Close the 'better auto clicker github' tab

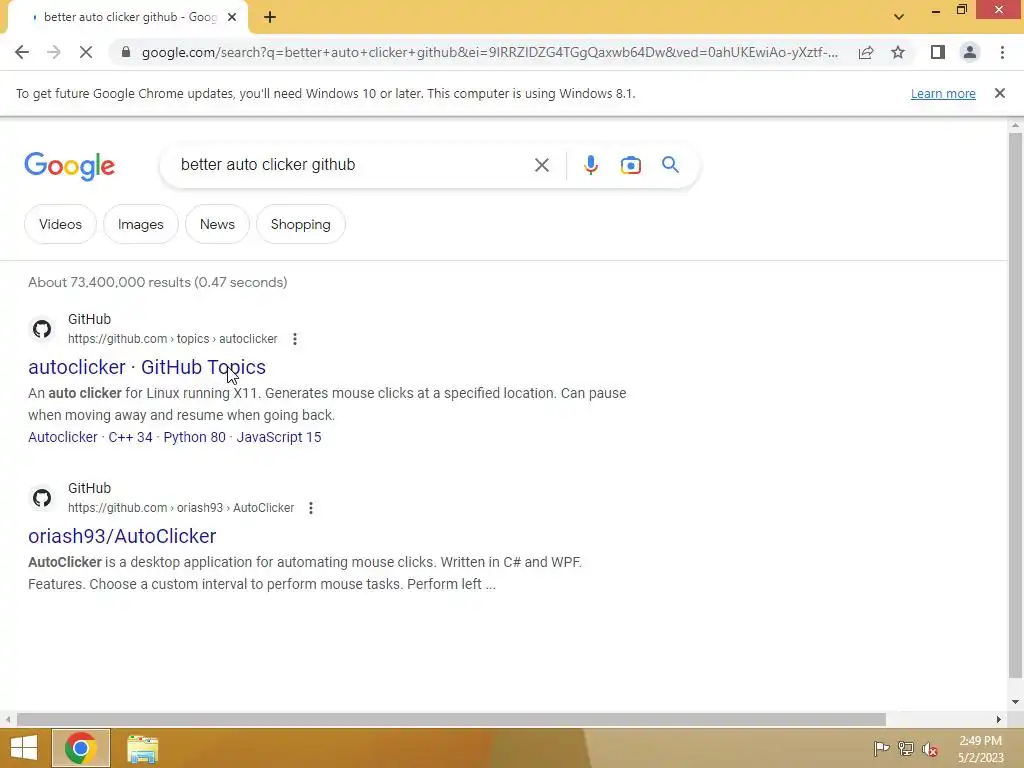tap(232, 17)
